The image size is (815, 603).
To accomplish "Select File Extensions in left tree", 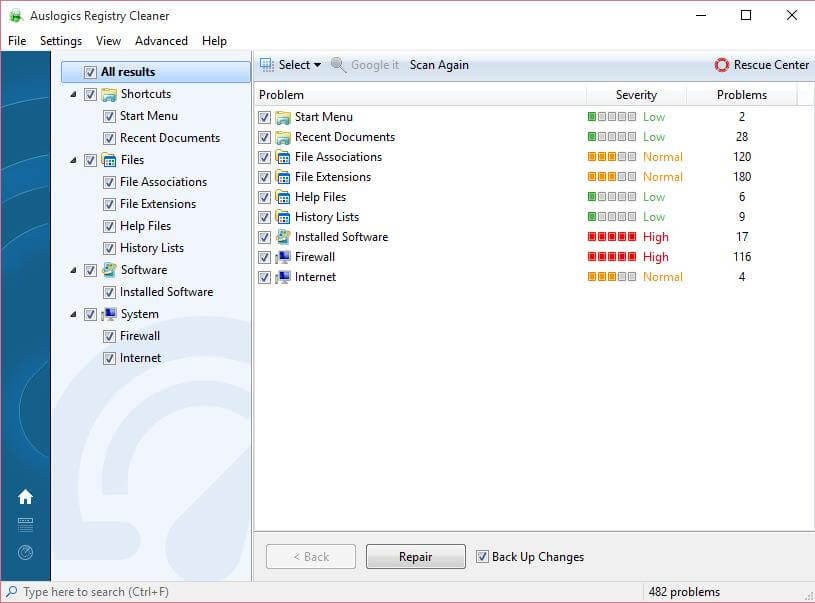I will click(x=158, y=204).
